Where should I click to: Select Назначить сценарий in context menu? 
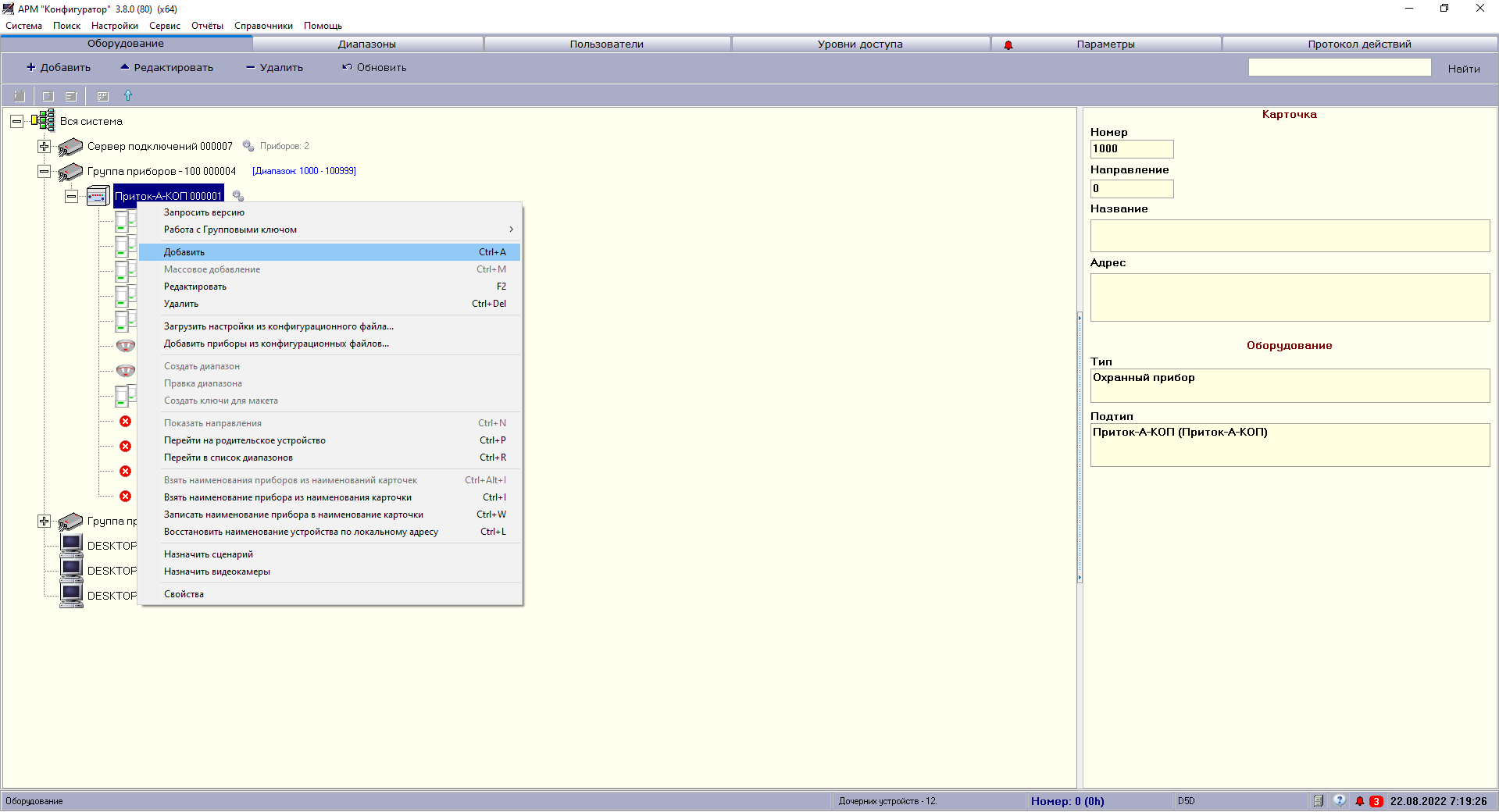pyautogui.click(x=330, y=554)
